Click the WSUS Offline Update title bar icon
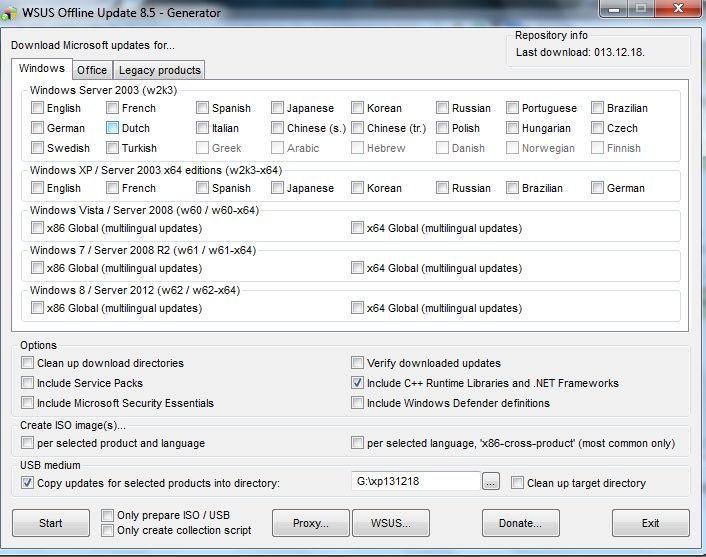The image size is (706, 557). (x=9, y=13)
